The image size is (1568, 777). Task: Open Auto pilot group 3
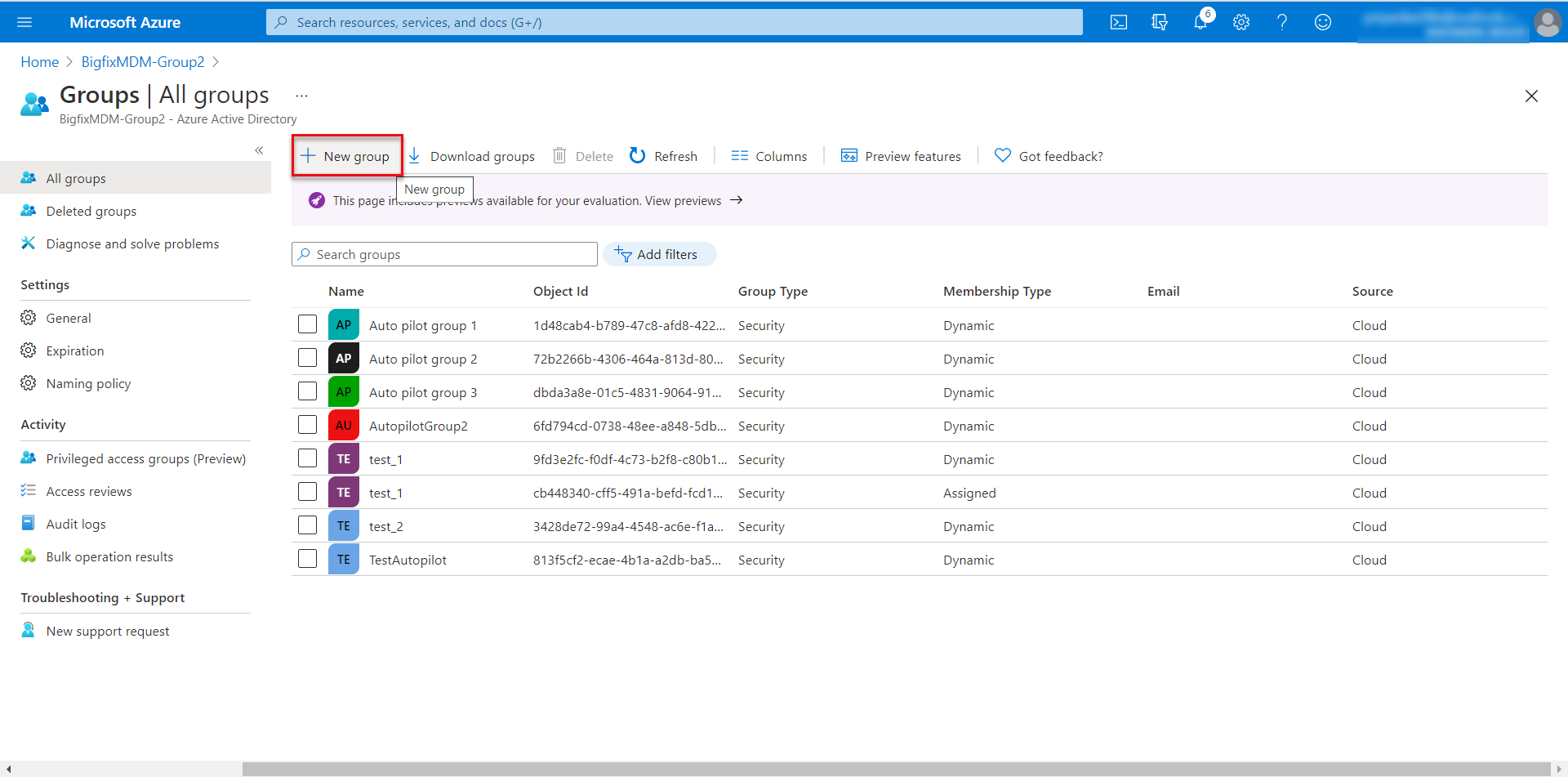tap(423, 392)
